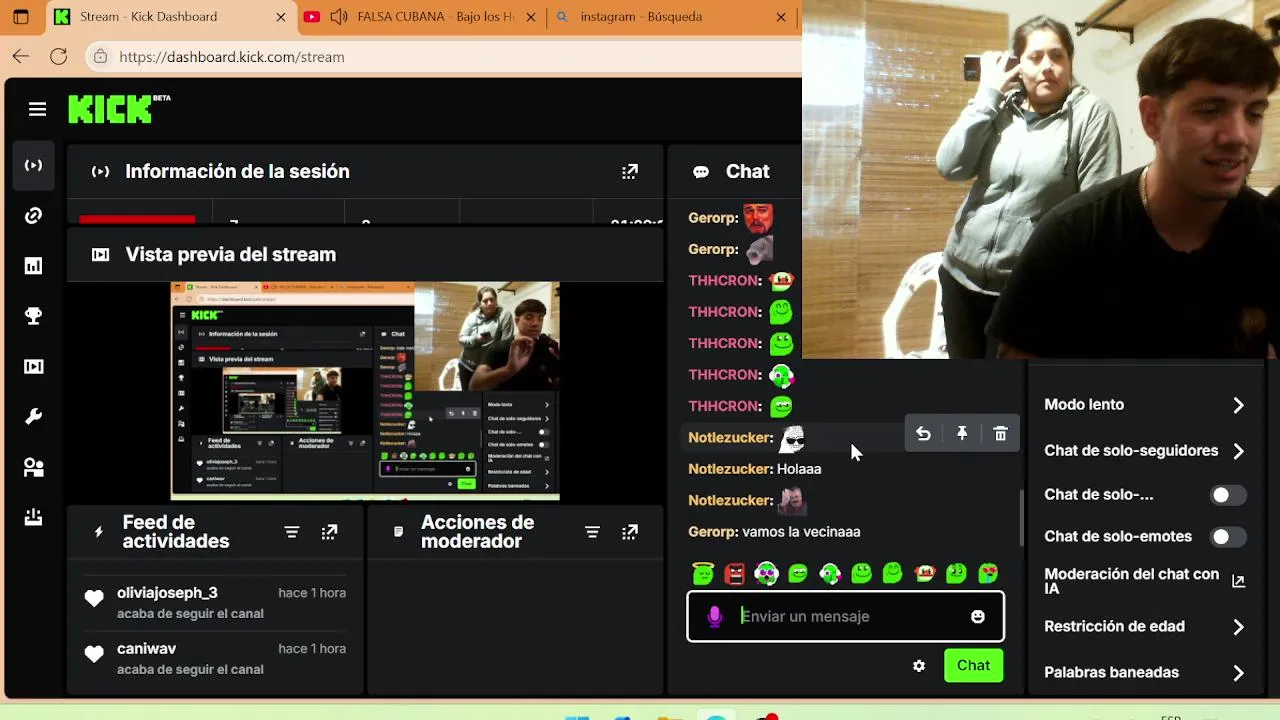Open the chain-link icon in the sidebar
Viewport: 1280px width, 720px height.
pyautogui.click(x=33, y=216)
